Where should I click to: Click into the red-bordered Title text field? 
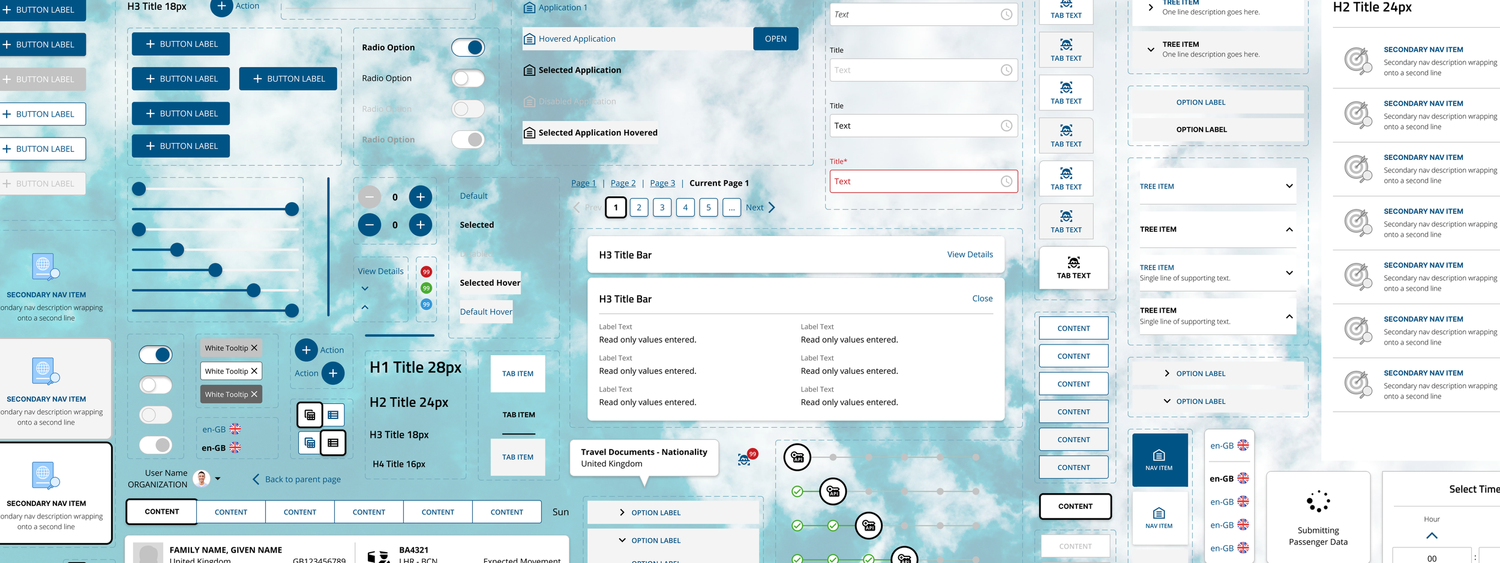click(x=924, y=181)
